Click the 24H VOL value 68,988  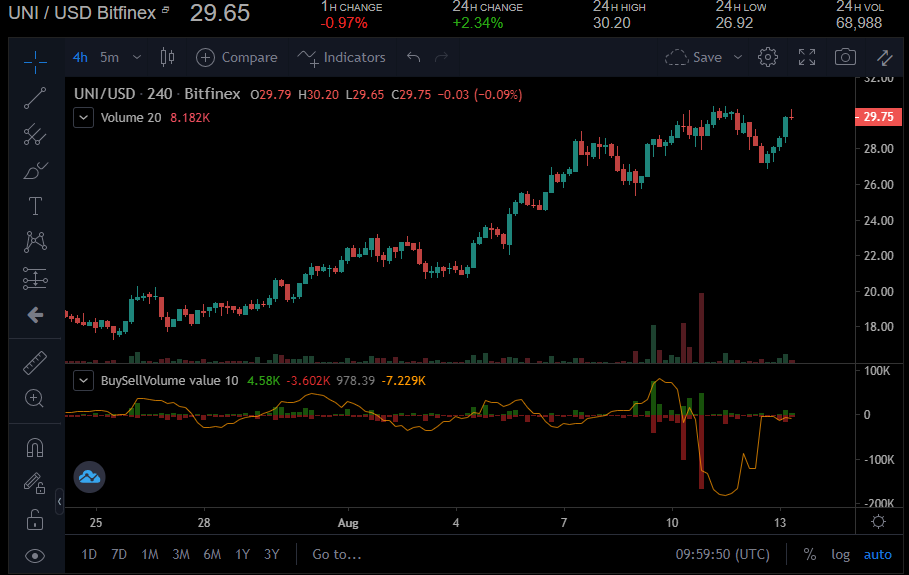(859, 23)
